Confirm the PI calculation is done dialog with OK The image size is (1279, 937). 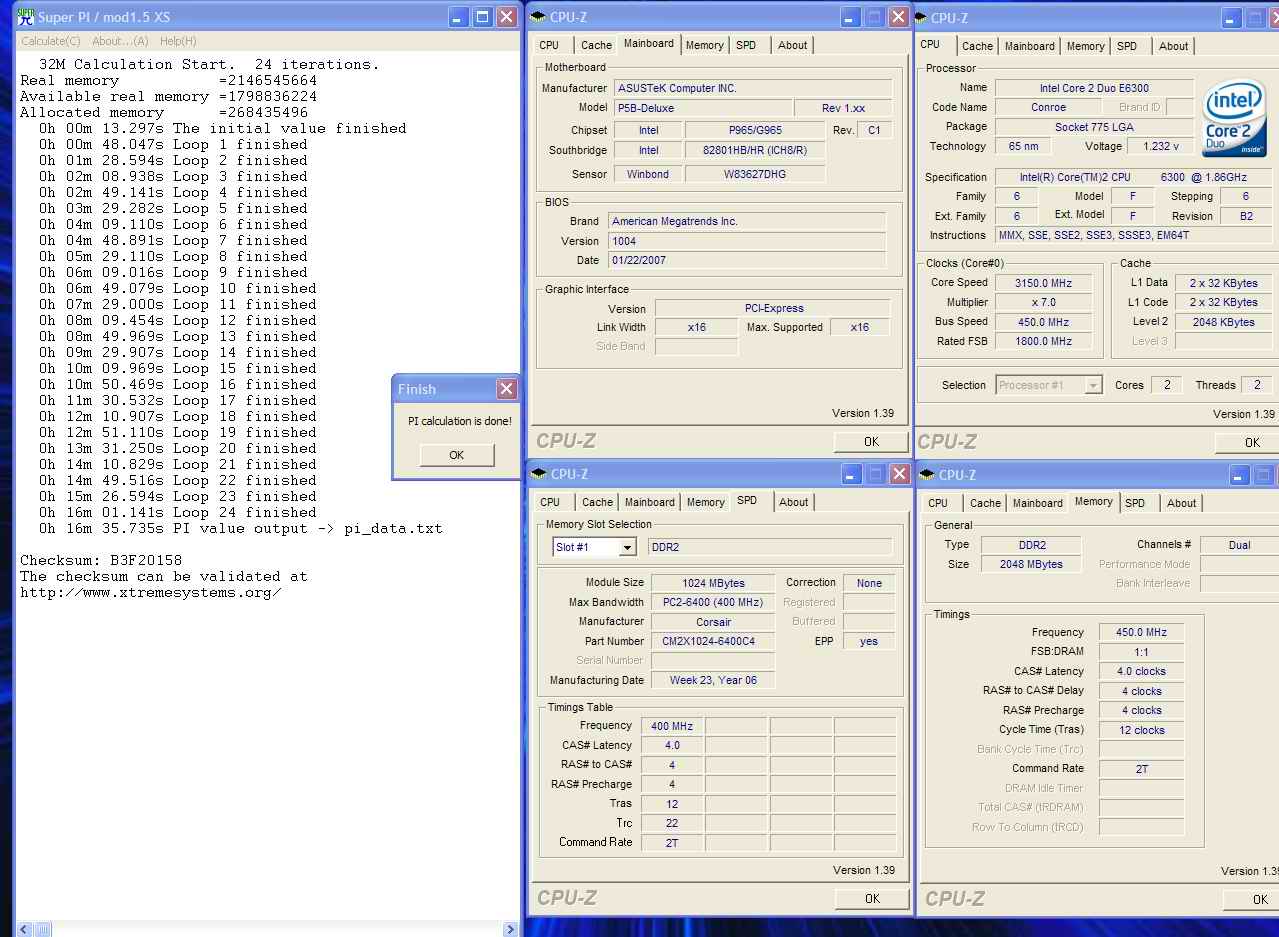(456, 455)
